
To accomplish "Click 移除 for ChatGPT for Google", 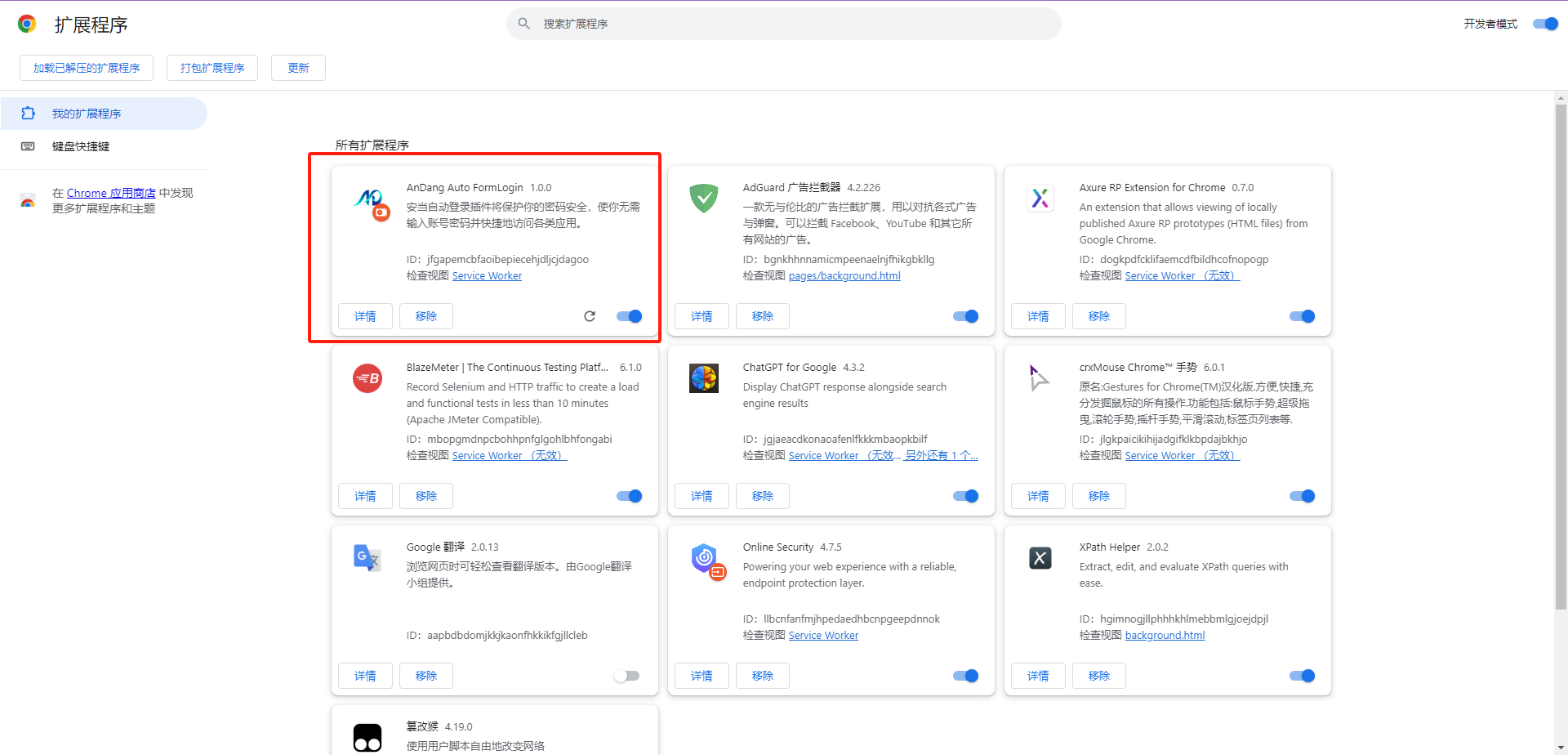I will click(x=763, y=496).
